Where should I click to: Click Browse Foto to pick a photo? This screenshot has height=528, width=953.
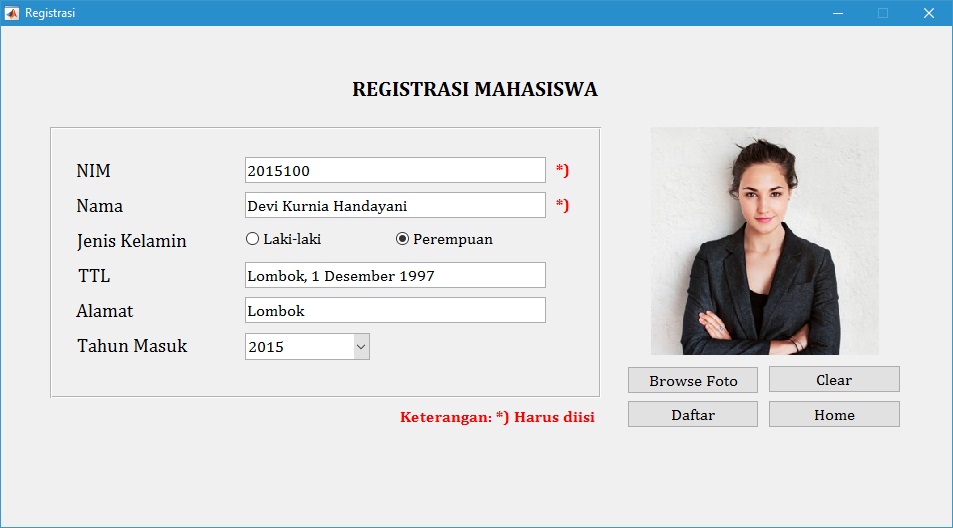pos(693,380)
